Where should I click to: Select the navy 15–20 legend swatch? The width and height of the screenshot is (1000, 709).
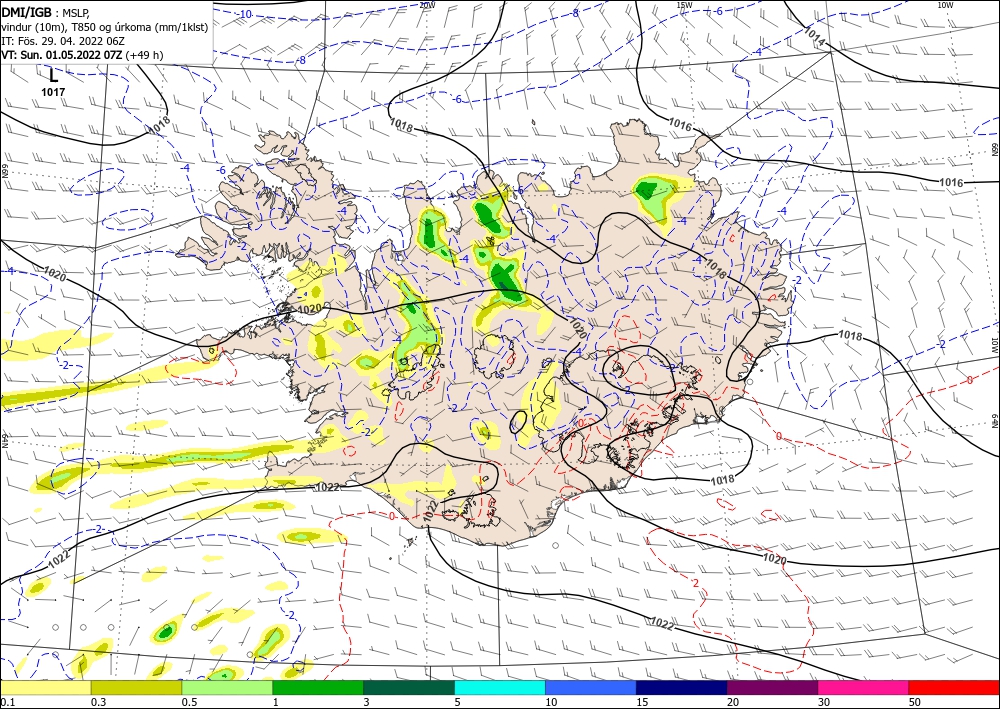(682, 687)
